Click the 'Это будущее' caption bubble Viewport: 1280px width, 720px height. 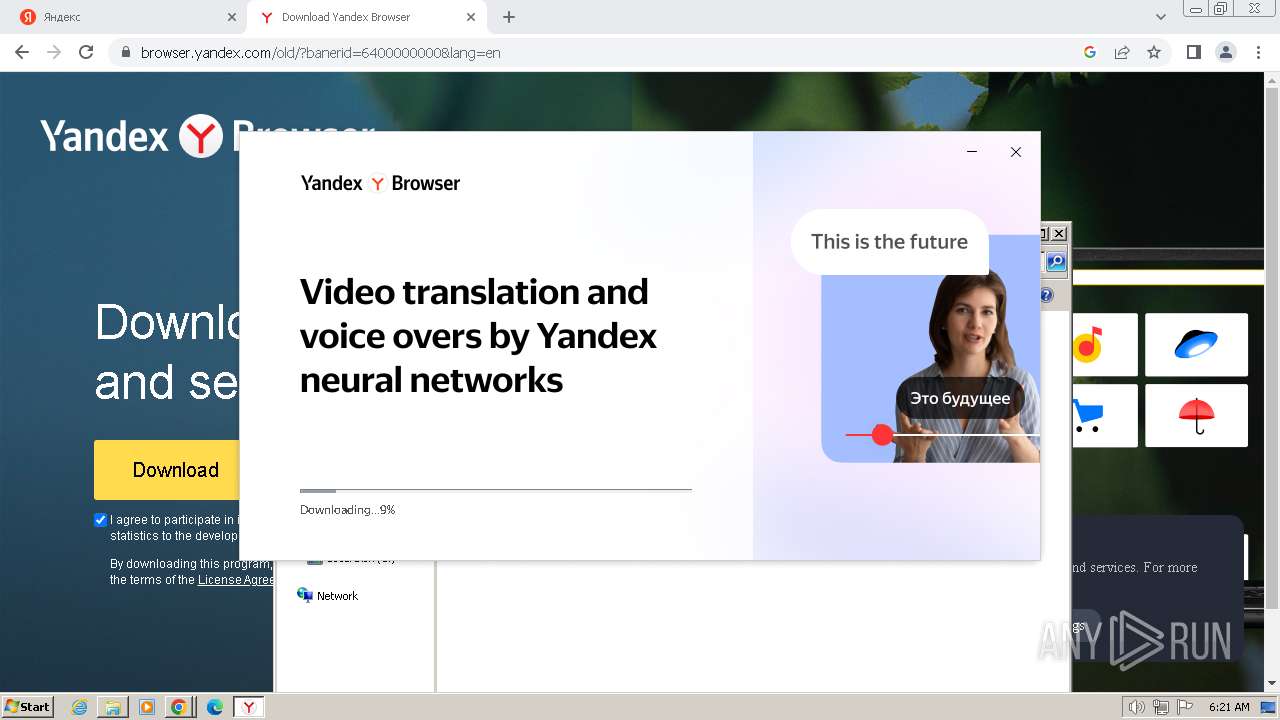tap(960, 398)
